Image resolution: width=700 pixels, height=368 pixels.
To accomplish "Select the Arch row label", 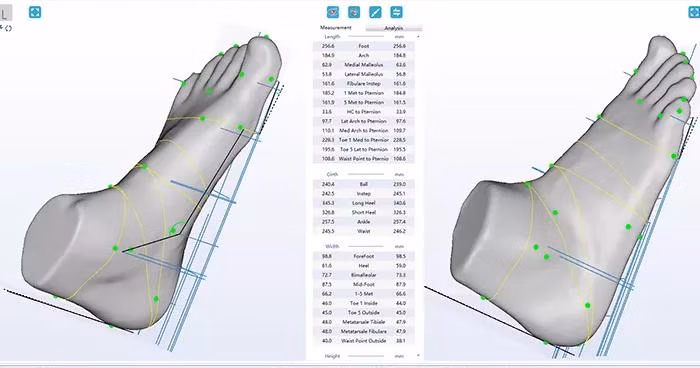I will 364,55.
